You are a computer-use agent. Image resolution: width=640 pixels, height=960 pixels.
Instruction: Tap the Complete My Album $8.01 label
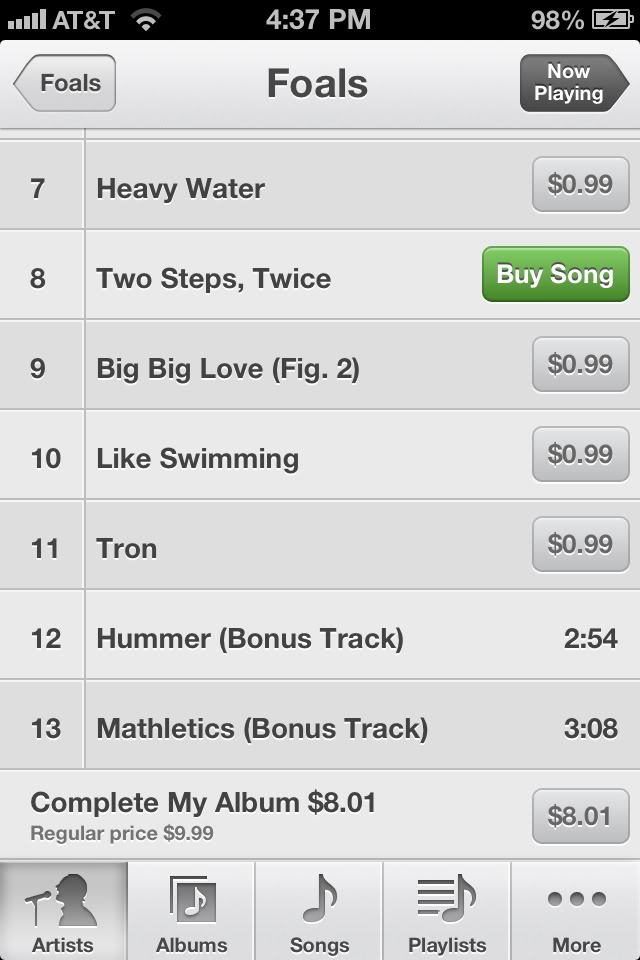[x=203, y=803]
